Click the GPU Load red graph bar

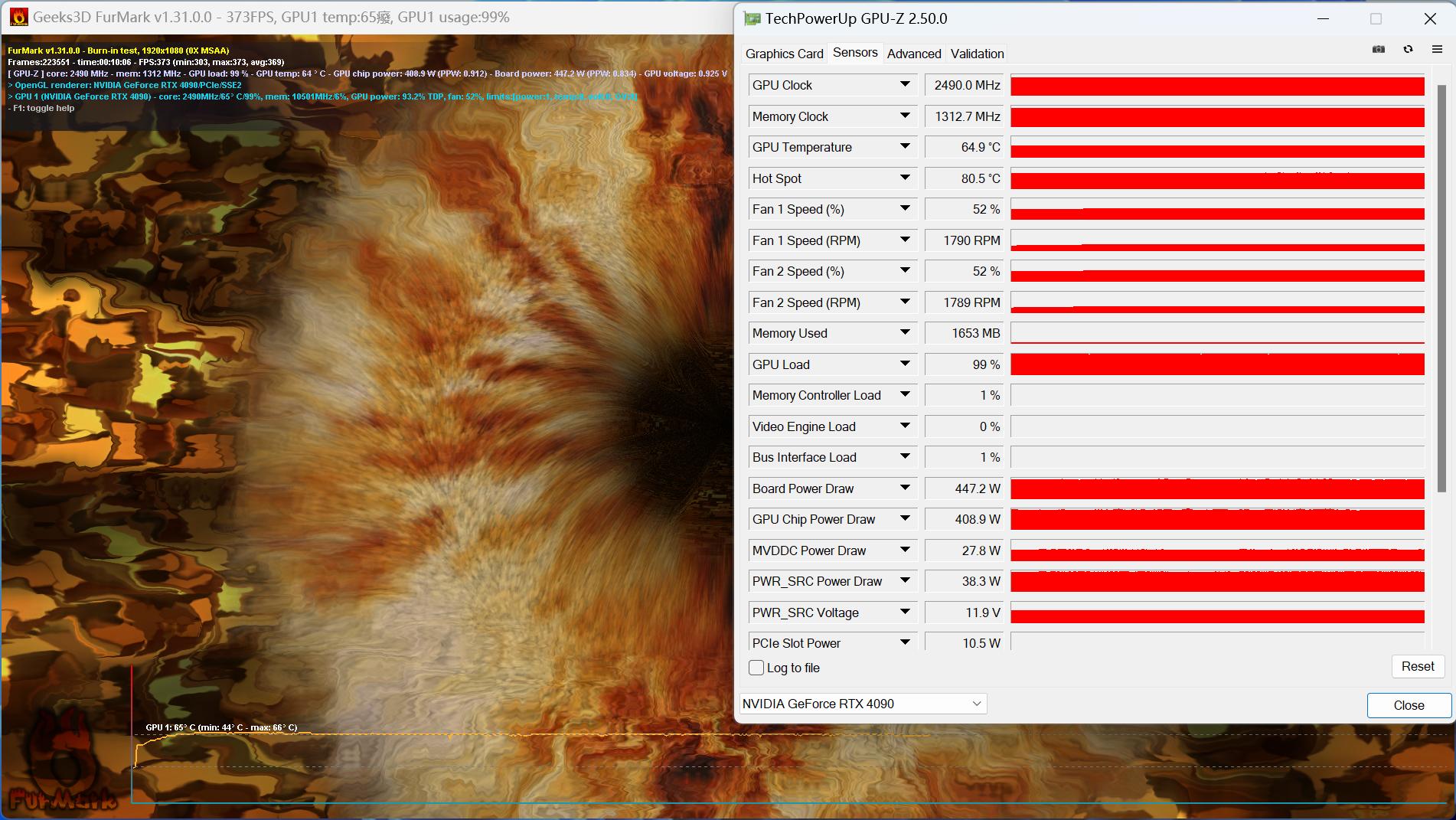pyautogui.click(x=1217, y=365)
